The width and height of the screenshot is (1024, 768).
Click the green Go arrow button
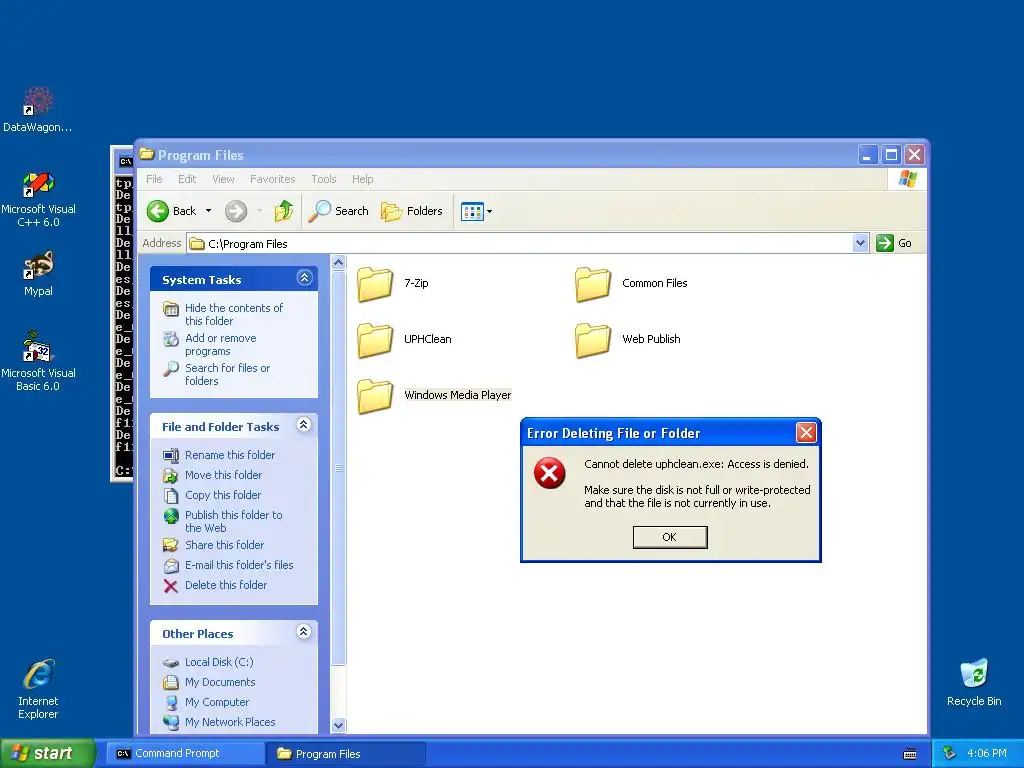pyautogui.click(x=885, y=243)
